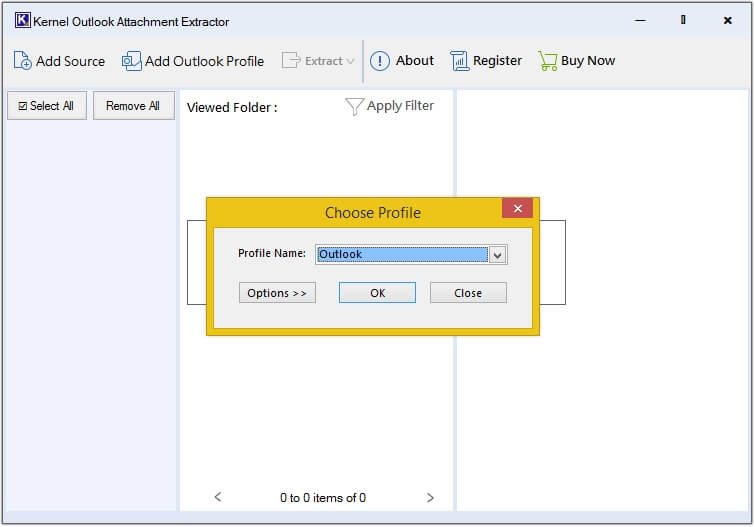Viewport: 755px width, 527px height.
Task: Click the Apply Filter funnel icon
Action: 354,106
